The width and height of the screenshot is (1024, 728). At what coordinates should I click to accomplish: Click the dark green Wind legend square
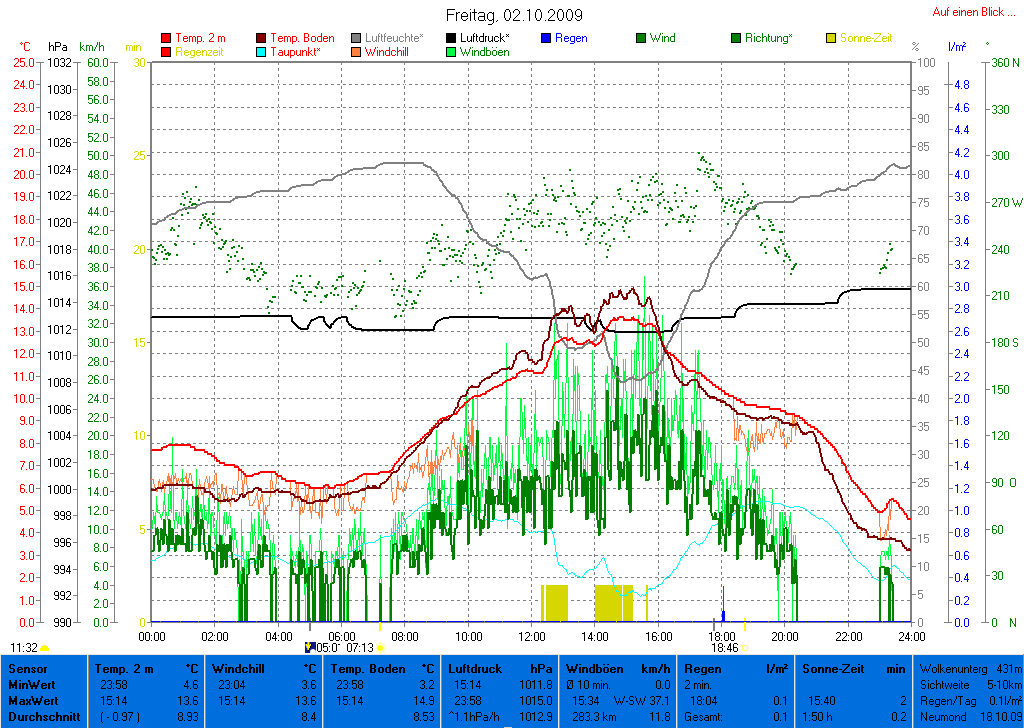click(x=641, y=38)
